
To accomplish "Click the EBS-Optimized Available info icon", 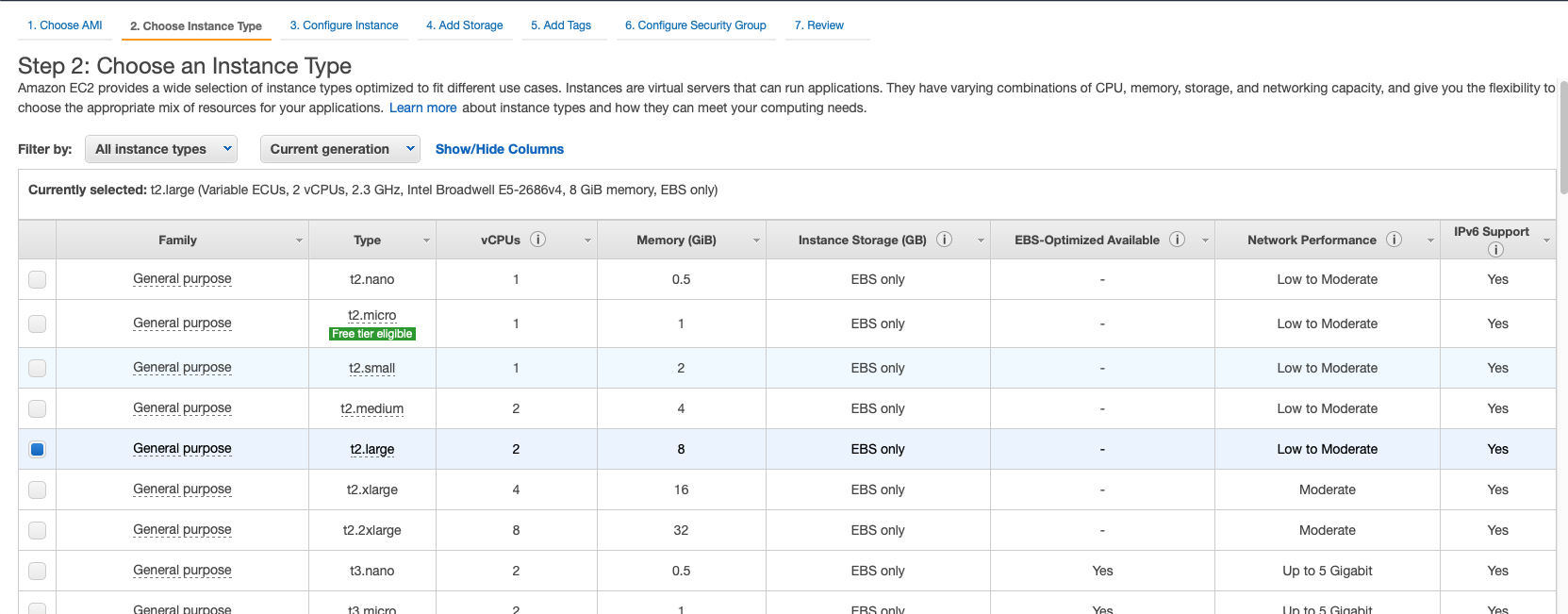I will point(1177,240).
